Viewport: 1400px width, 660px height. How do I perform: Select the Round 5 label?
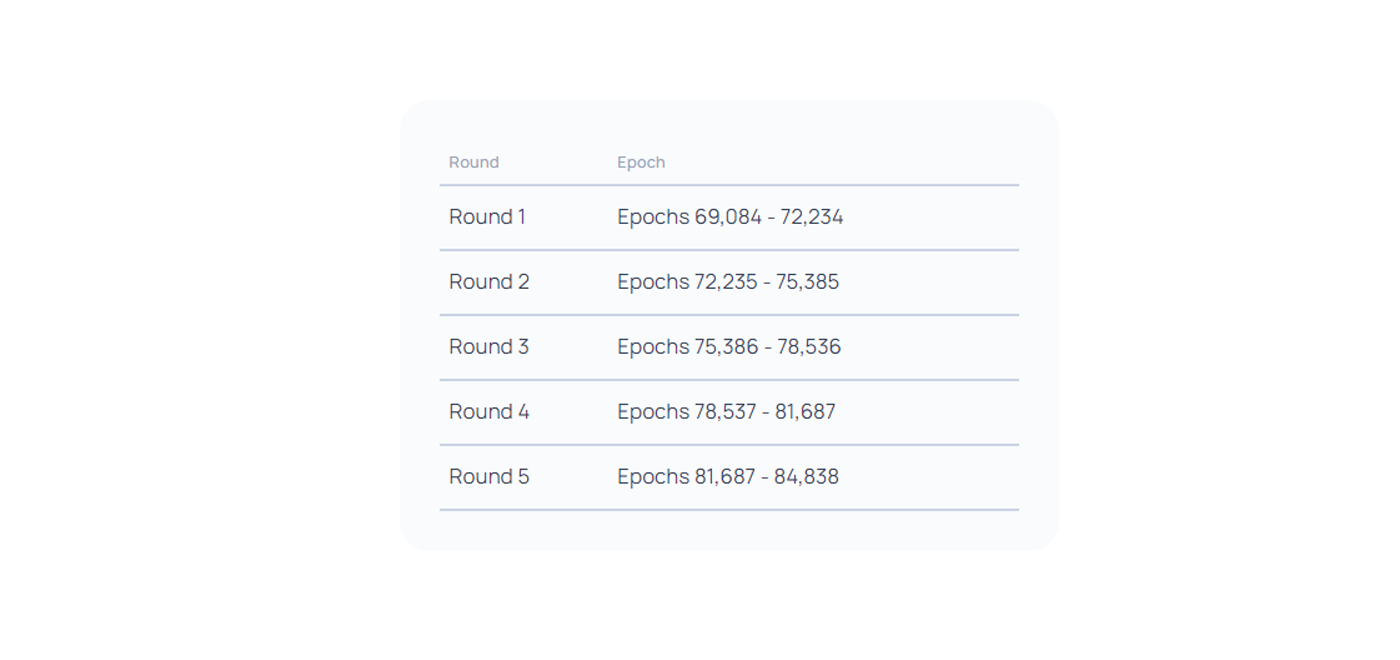[489, 477]
